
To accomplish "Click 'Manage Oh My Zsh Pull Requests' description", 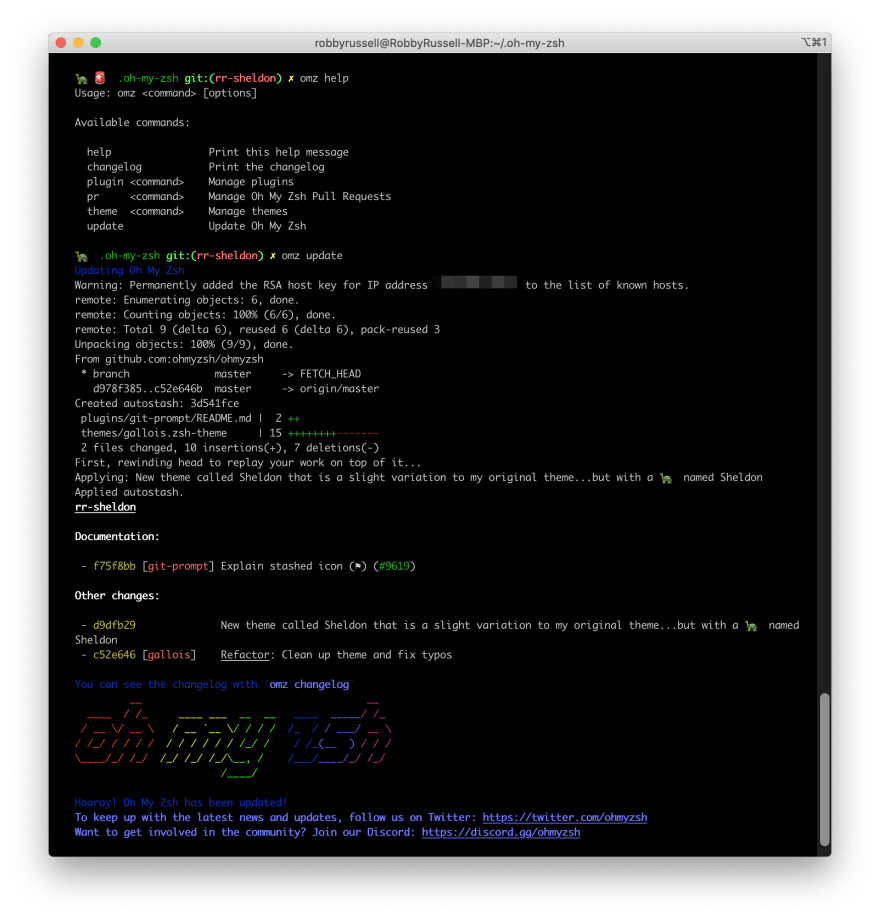I will coord(300,196).
